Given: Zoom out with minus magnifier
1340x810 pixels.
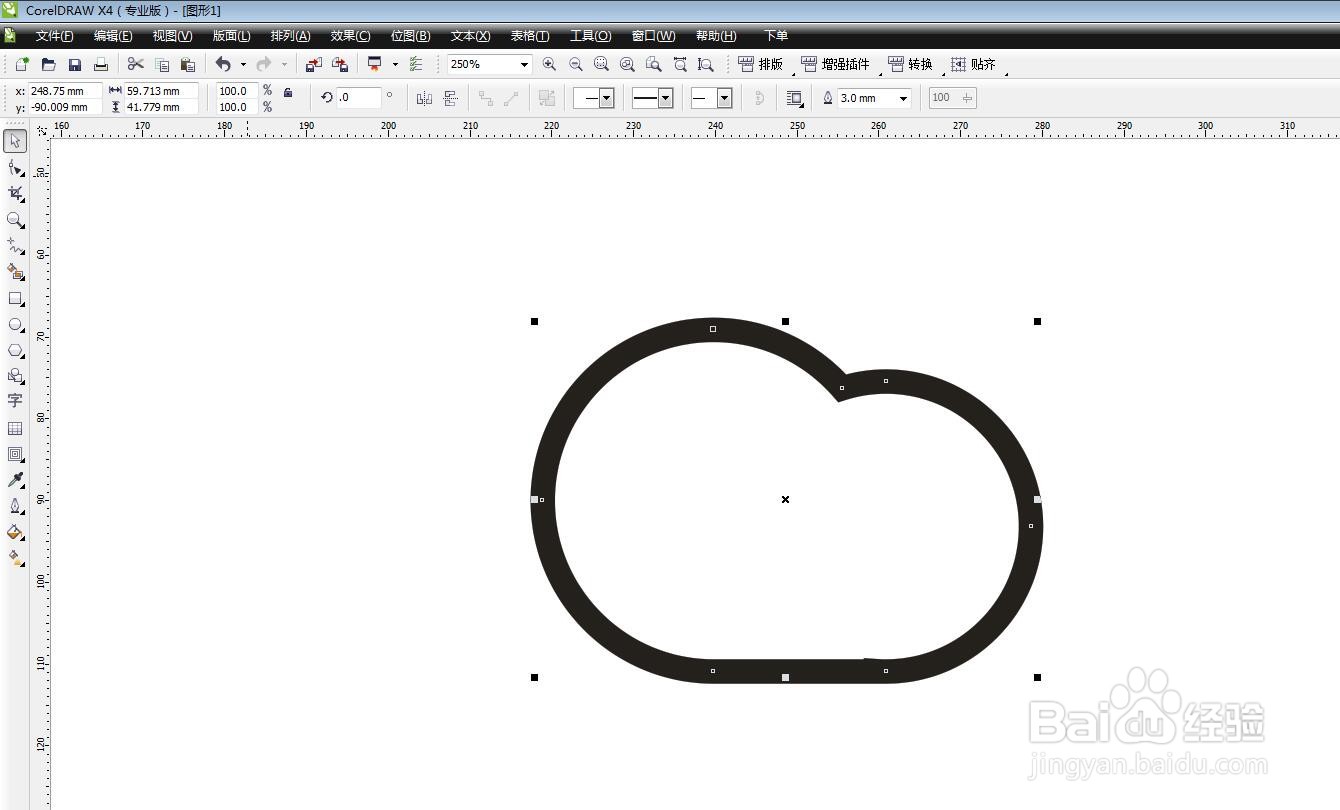Looking at the screenshot, I should coord(575,64).
